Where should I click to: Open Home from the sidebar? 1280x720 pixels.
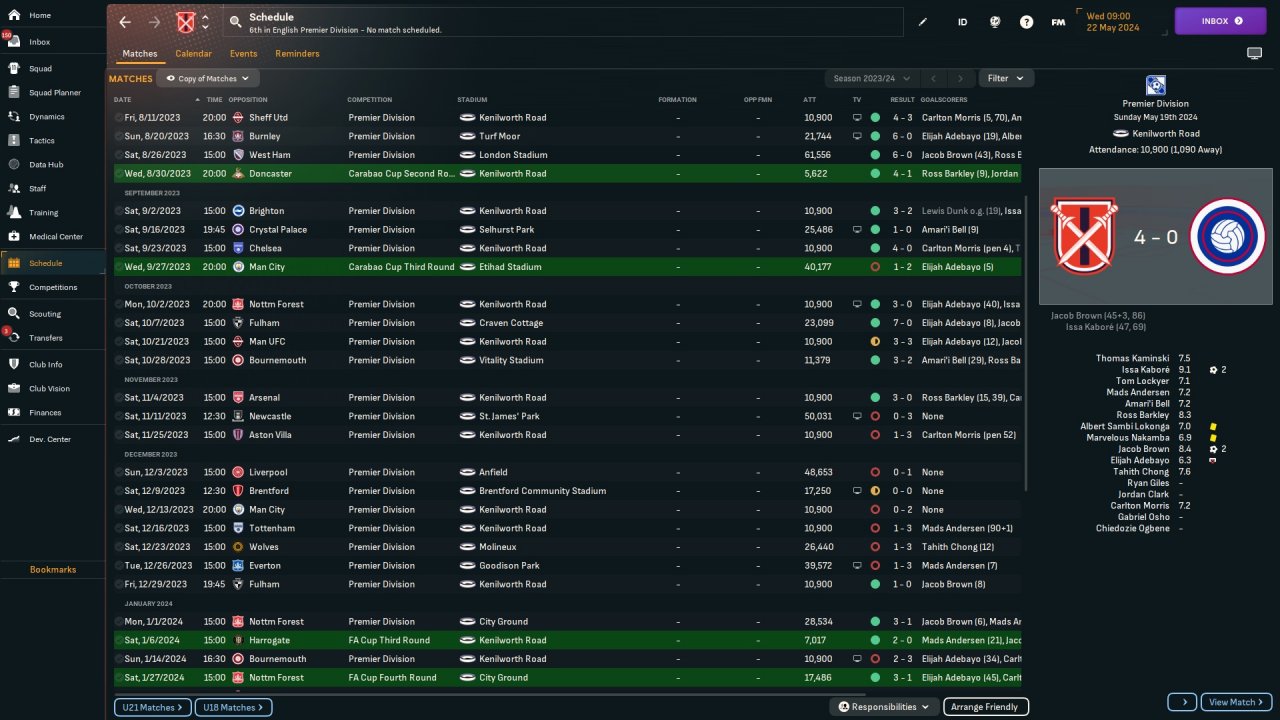pyautogui.click(x=52, y=15)
